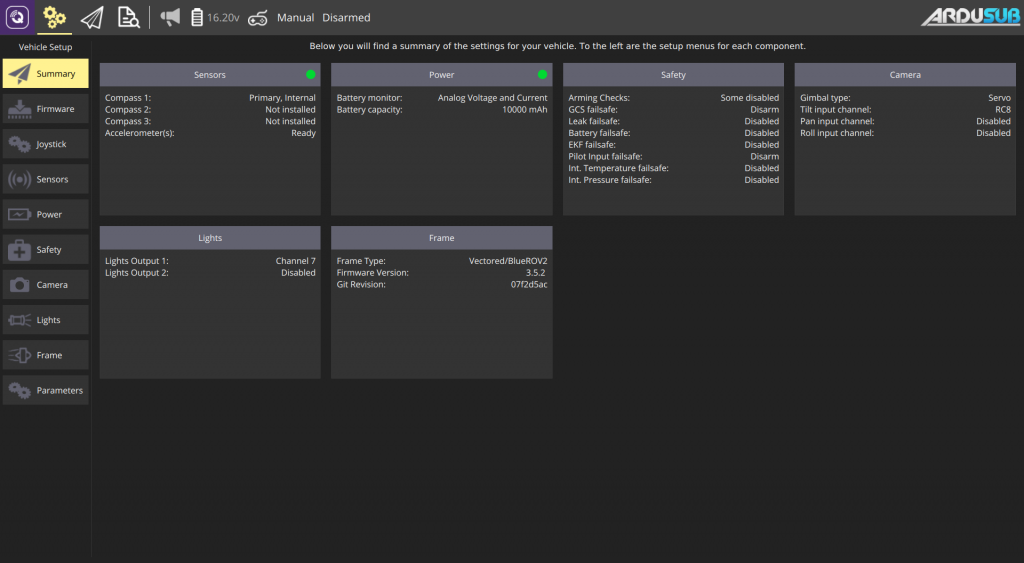Click the Power summary panel header

[441, 75]
